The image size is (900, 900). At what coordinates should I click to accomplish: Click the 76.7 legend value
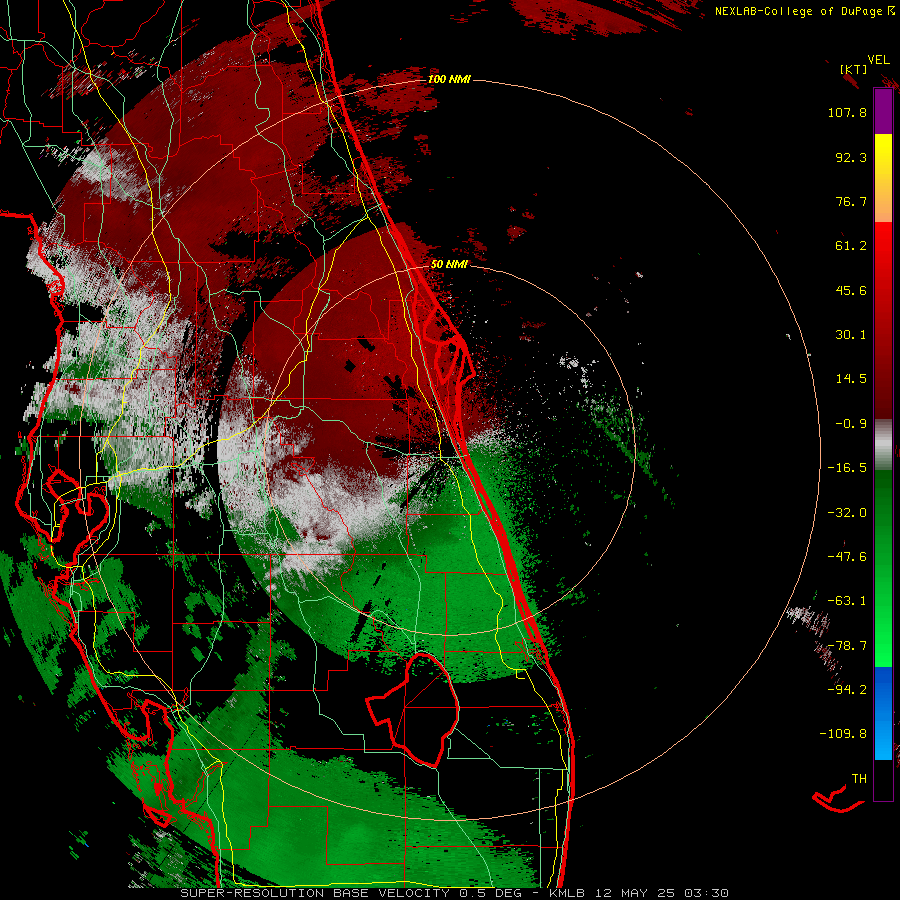[851, 201]
